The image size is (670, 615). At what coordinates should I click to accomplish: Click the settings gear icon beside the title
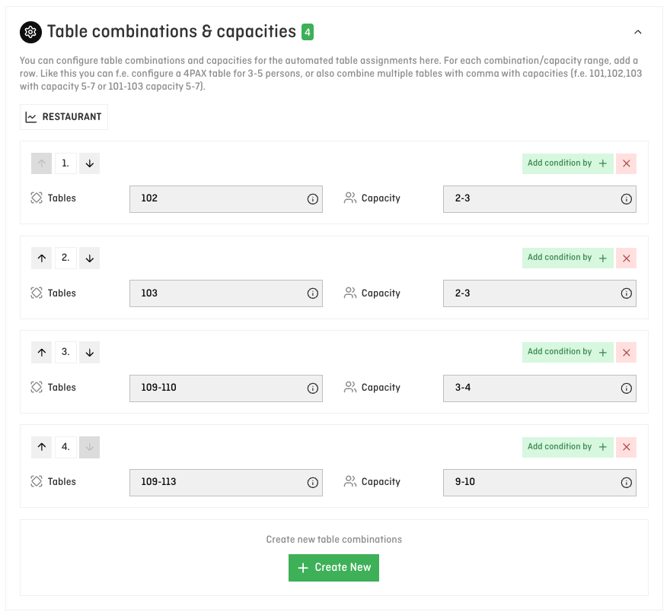click(31, 32)
